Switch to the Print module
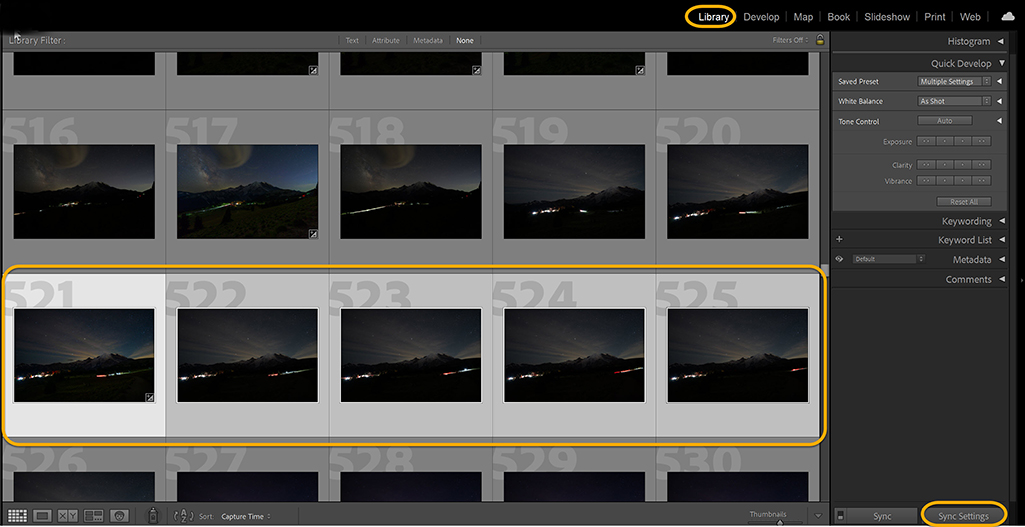Viewport: 1025px width, 527px height. [935, 17]
